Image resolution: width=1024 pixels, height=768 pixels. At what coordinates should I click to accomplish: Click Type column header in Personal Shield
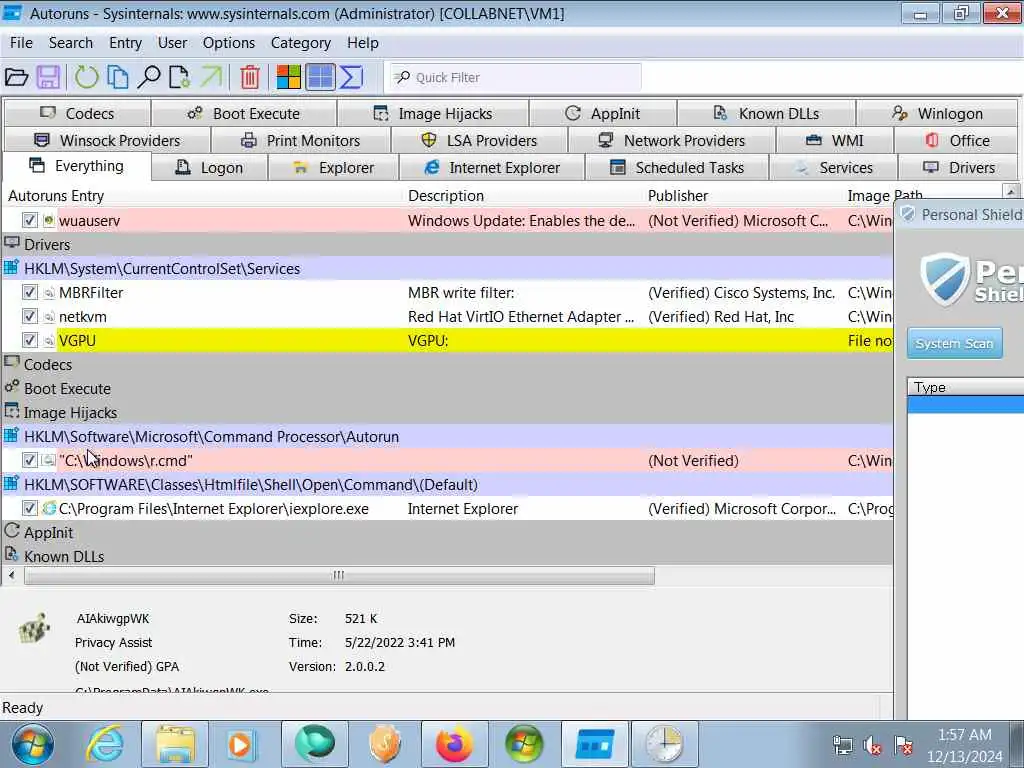pyautogui.click(x=965, y=387)
